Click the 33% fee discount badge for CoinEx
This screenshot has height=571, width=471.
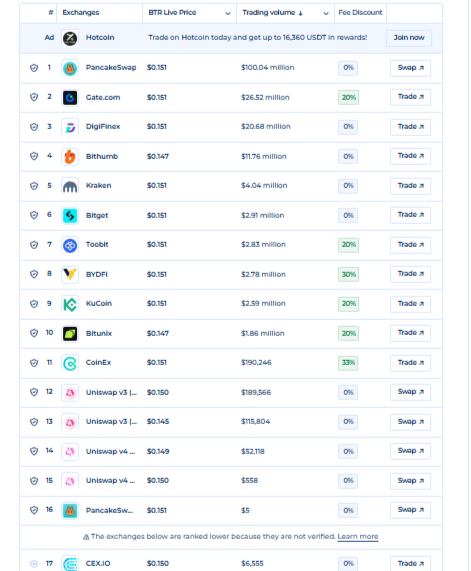pos(348,363)
